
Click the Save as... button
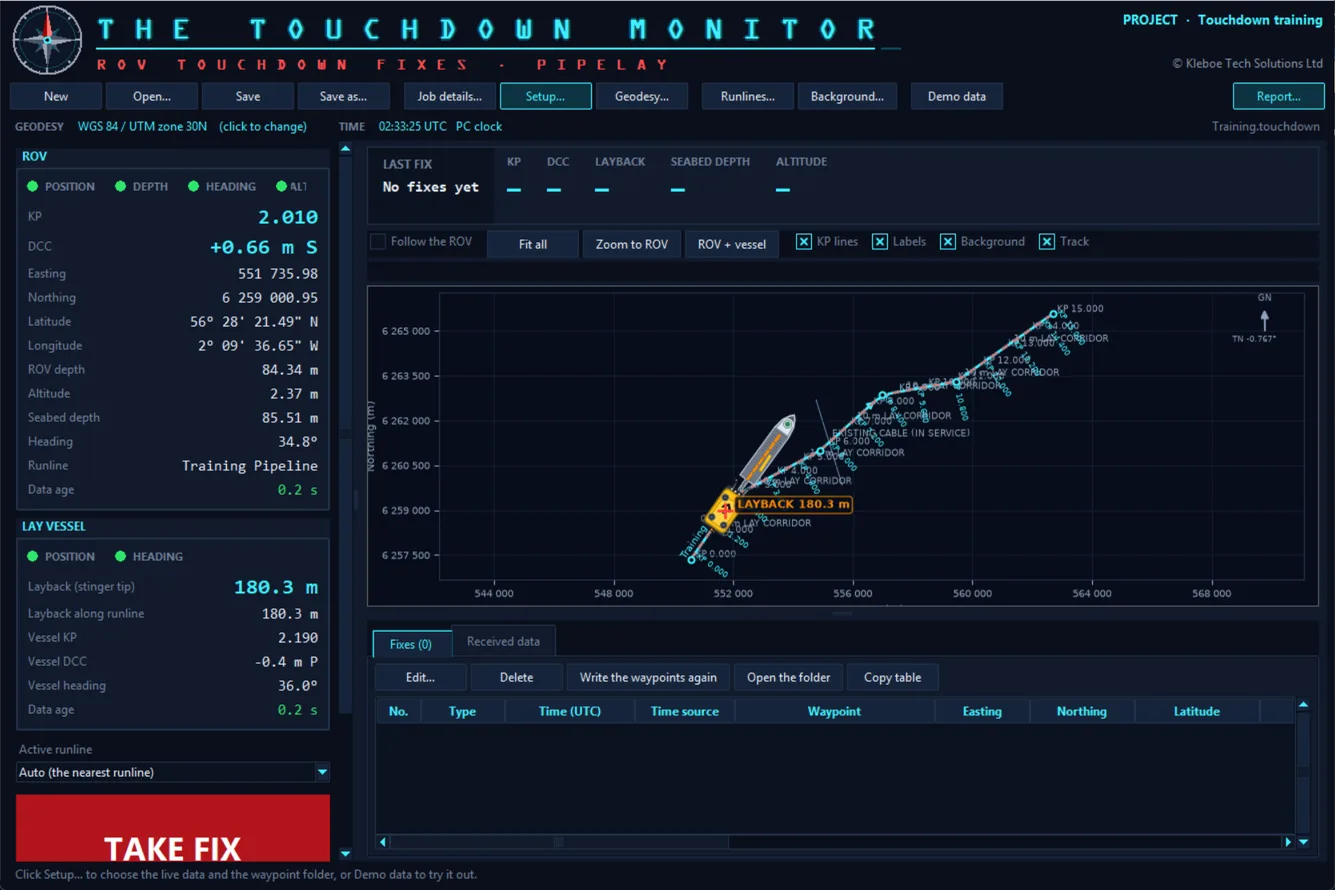tap(343, 96)
